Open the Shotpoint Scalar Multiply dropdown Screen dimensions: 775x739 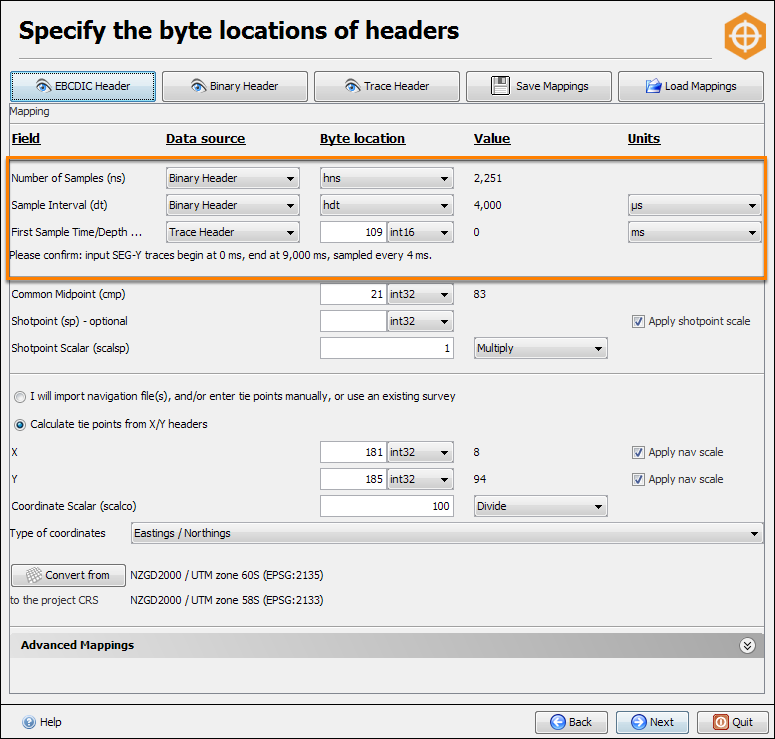pyautogui.click(x=540, y=348)
